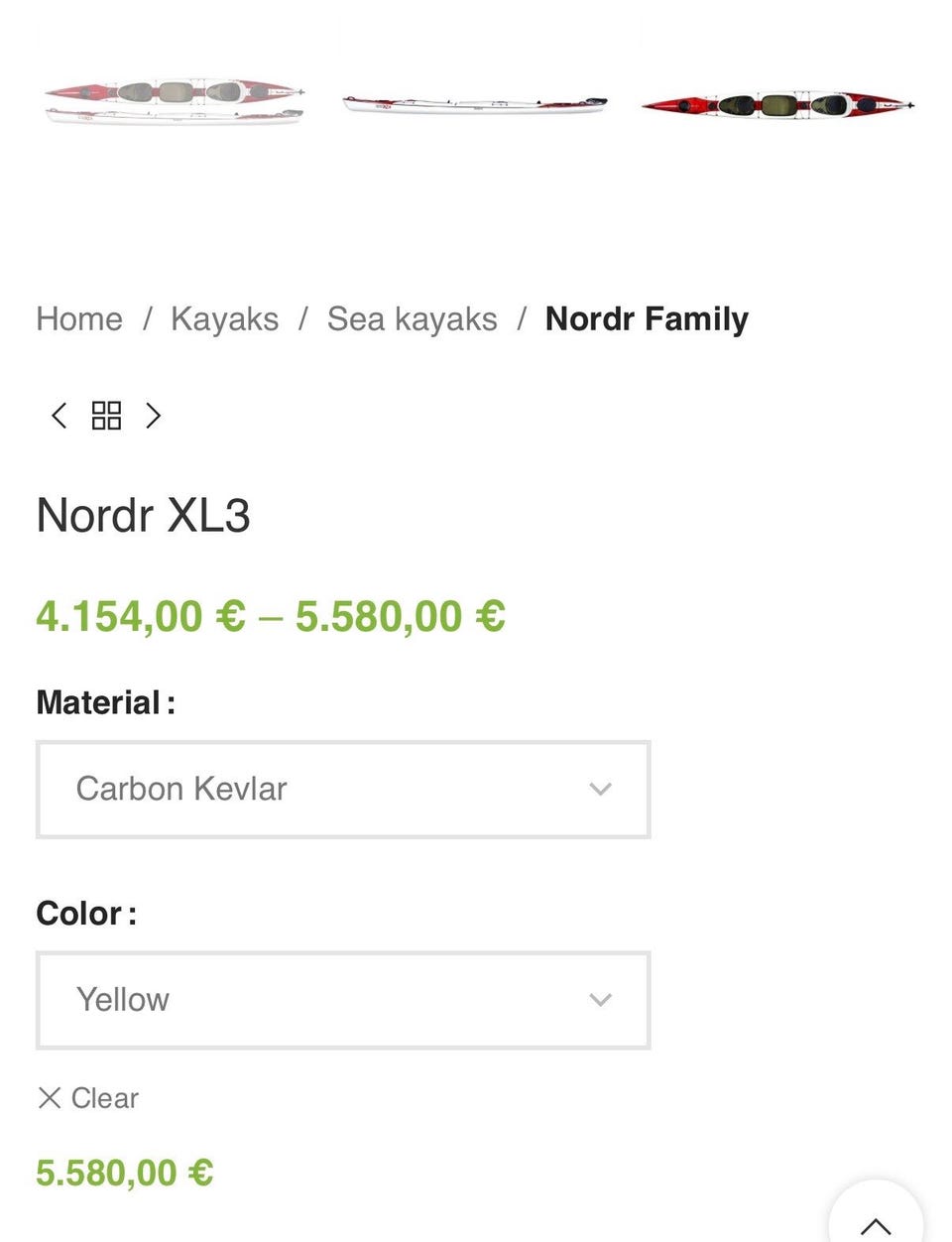Click the Color dropdown chevron arrow
Image resolution: width=952 pixels, height=1242 pixels.
[600, 1000]
